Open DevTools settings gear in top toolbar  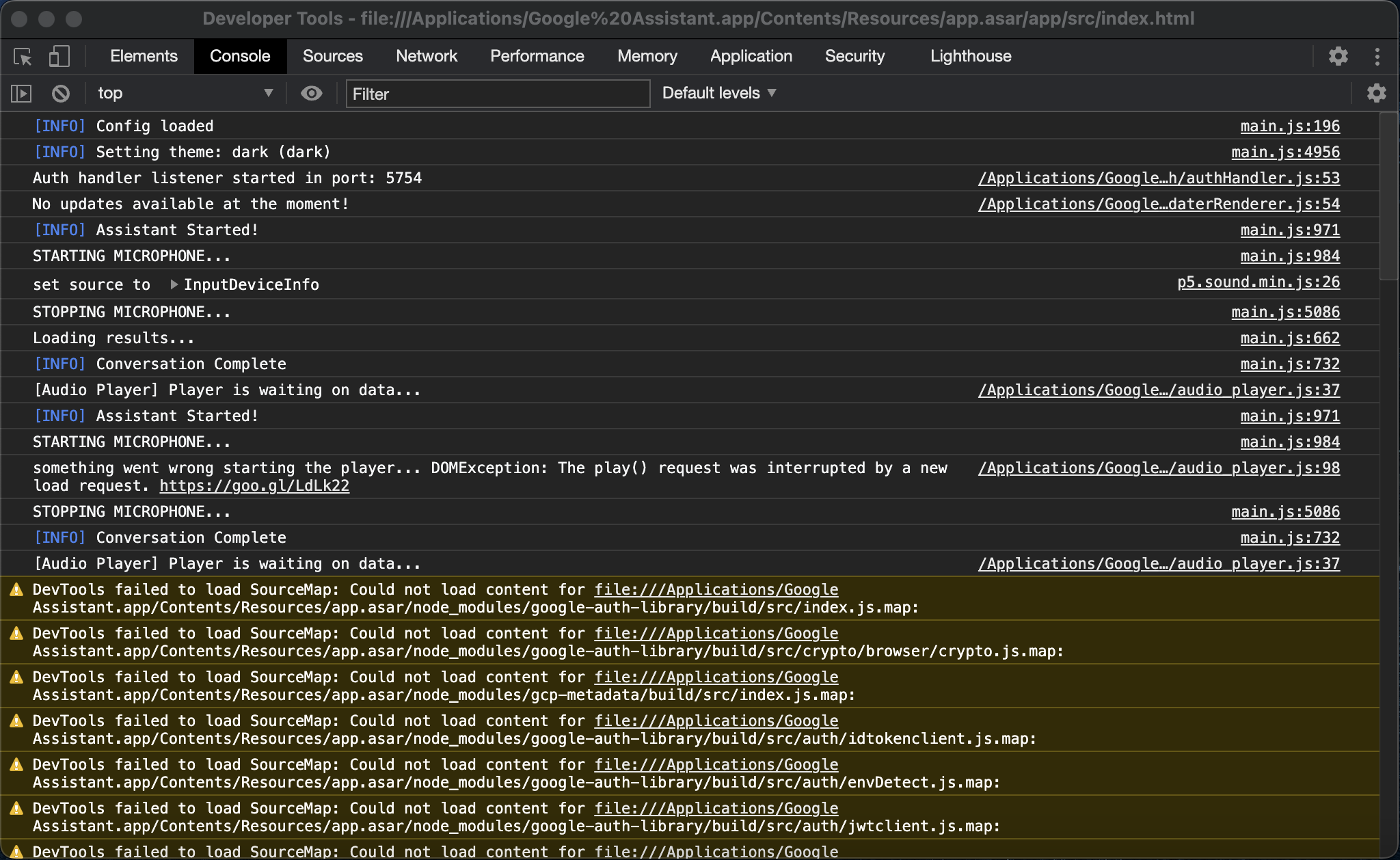1338,56
